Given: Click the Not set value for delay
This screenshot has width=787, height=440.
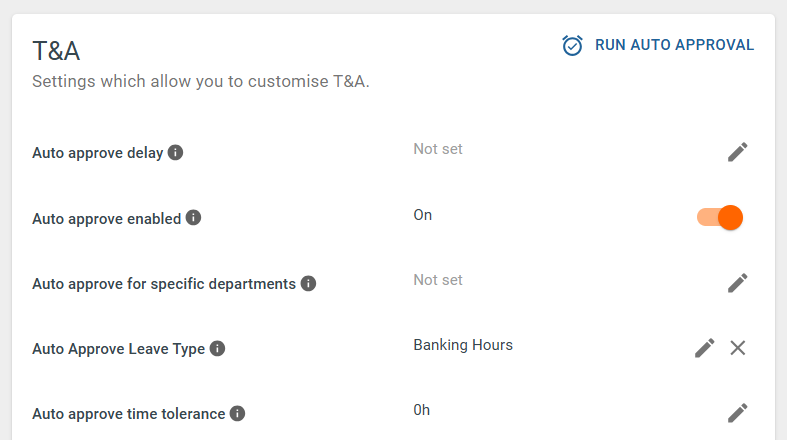Looking at the screenshot, I should click(x=438, y=149).
